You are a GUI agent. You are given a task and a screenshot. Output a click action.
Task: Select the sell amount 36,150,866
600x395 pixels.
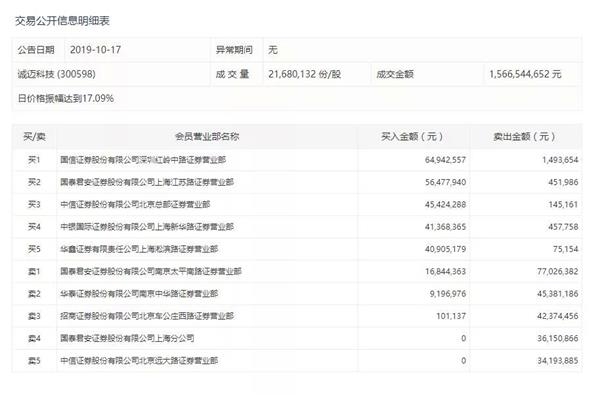click(x=558, y=338)
